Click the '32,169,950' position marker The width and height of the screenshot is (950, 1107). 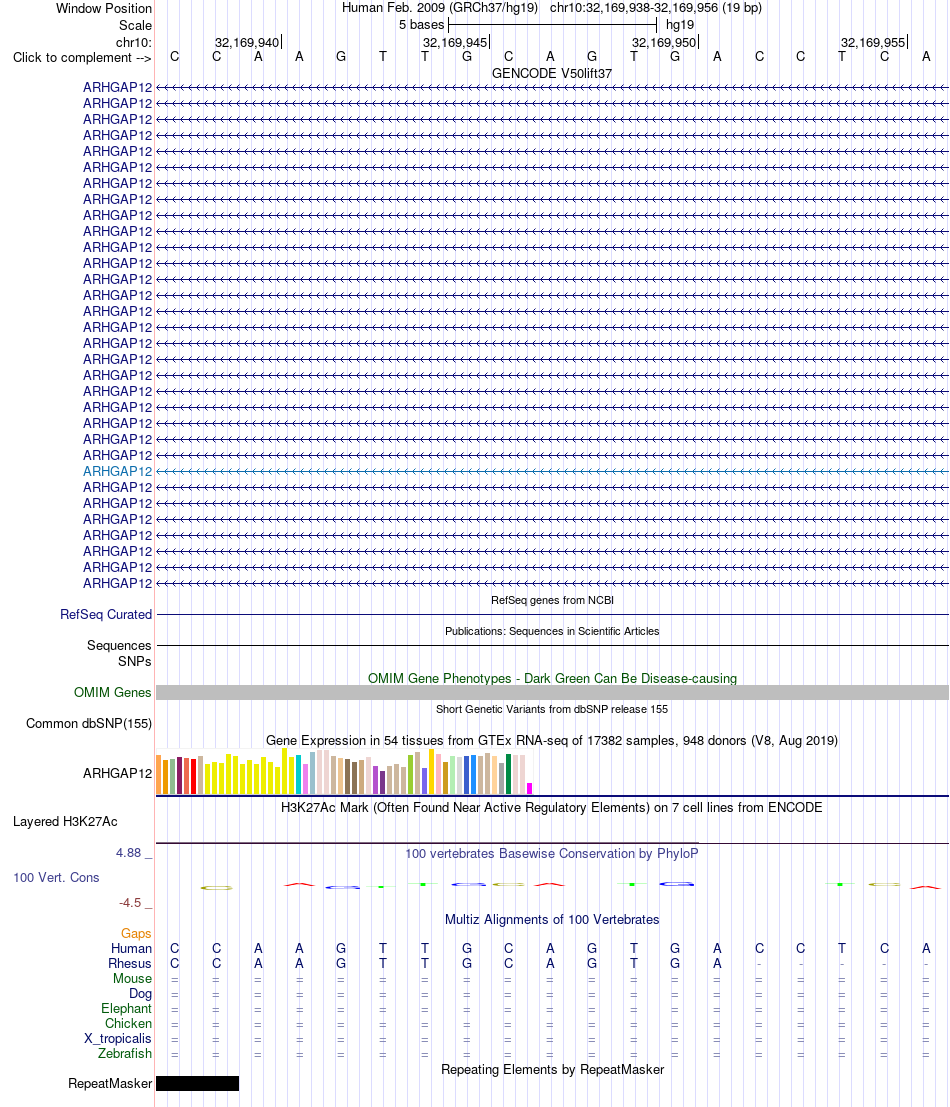[664, 42]
